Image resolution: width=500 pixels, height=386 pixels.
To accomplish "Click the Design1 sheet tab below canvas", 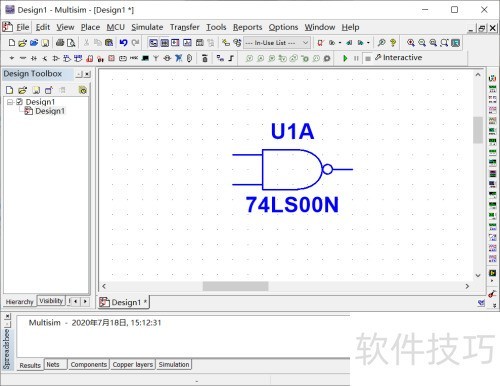I will [123, 302].
